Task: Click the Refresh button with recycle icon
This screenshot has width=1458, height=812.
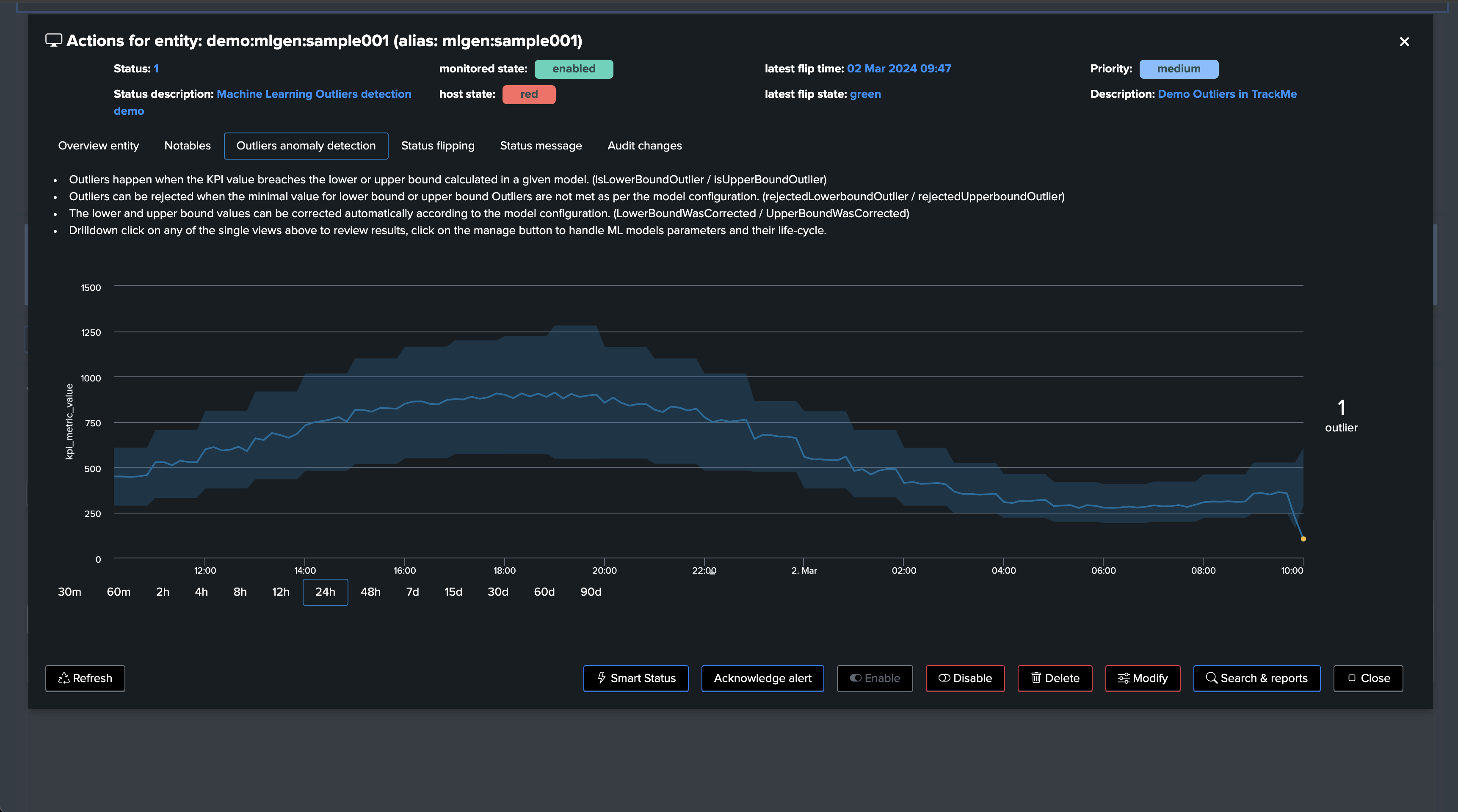Action: (x=85, y=678)
